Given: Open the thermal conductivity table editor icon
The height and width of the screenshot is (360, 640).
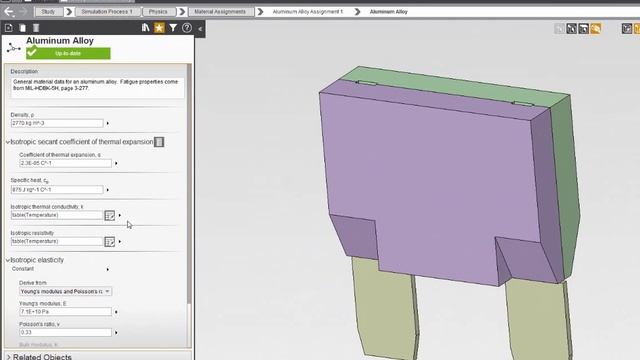Looking at the screenshot, I should point(109,216).
